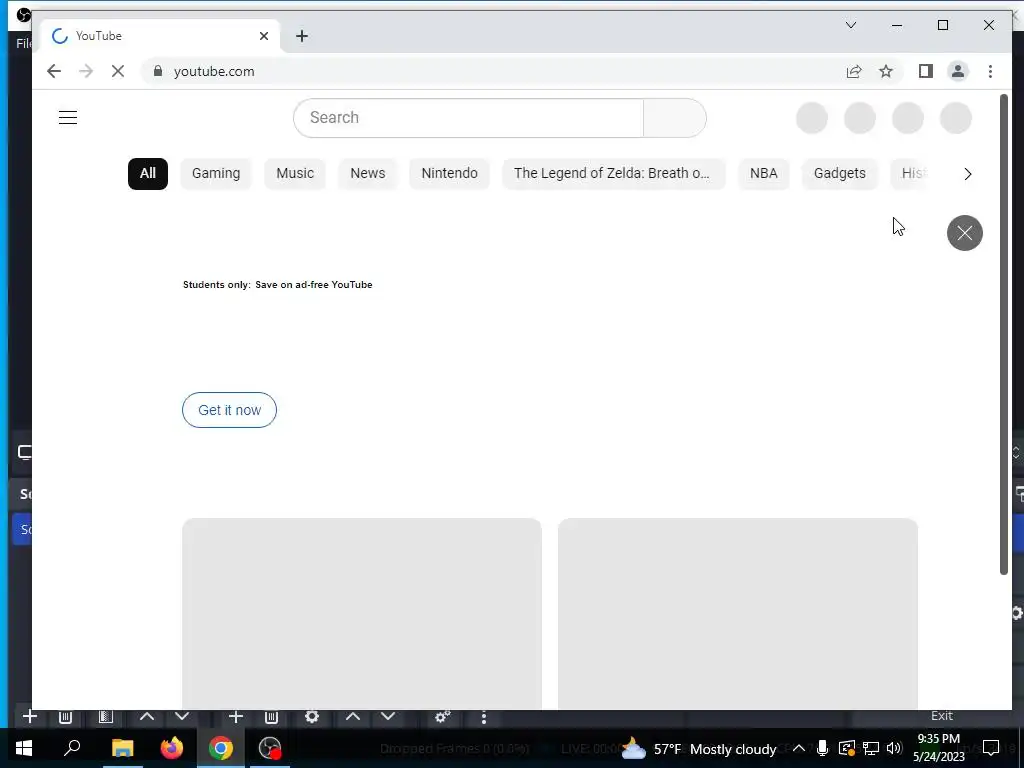Open the YouTube hamburger guide menu

pyautogui.click(x=68, y=118)
